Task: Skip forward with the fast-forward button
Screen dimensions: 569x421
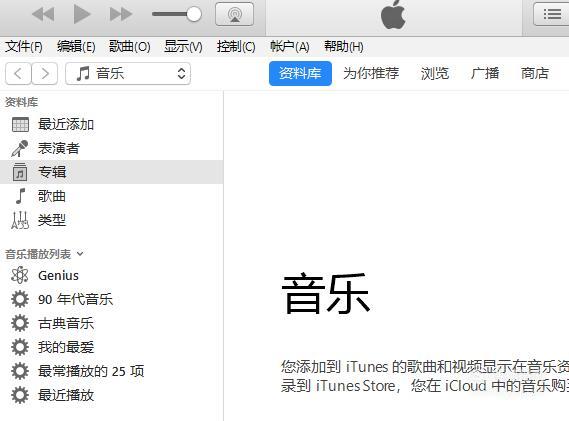Action: [x=121, y=15]
